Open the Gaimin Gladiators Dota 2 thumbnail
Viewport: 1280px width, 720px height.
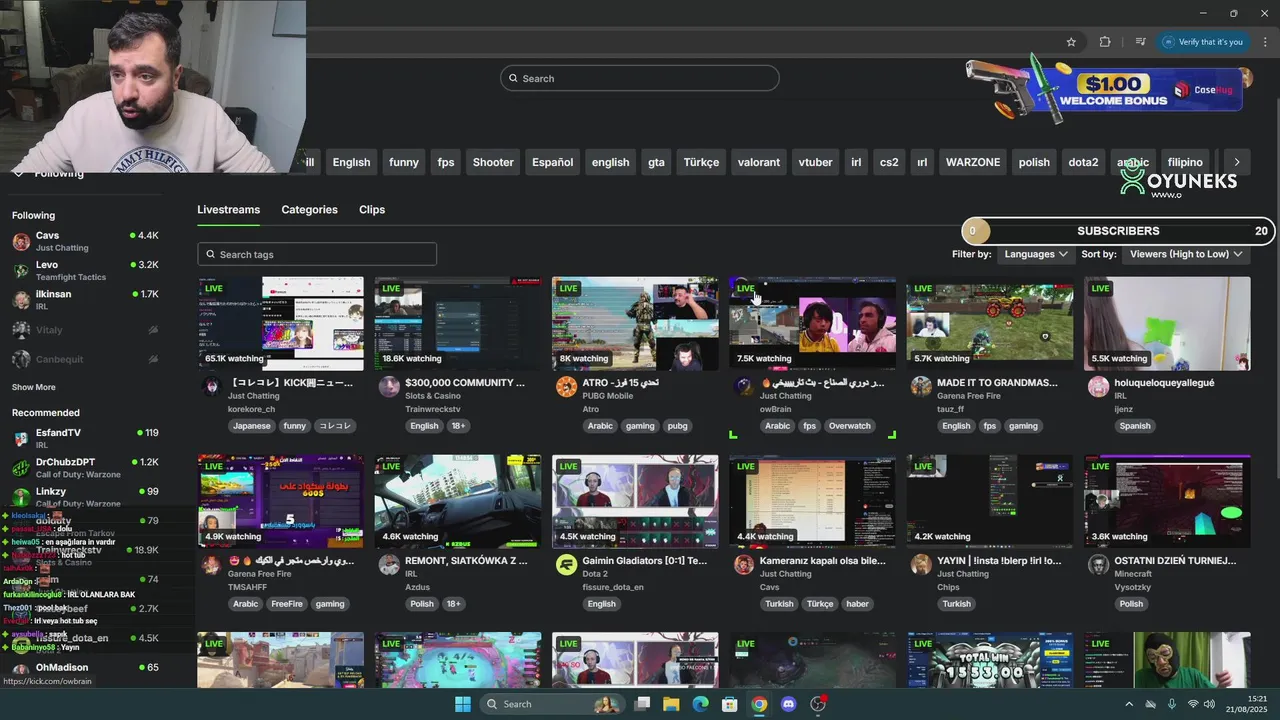(635, 501)
